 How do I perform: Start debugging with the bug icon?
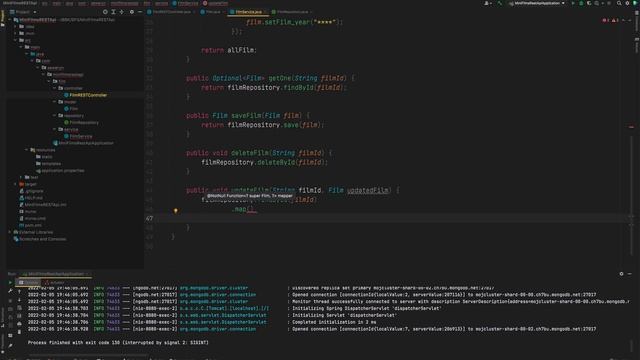point(581,3)
